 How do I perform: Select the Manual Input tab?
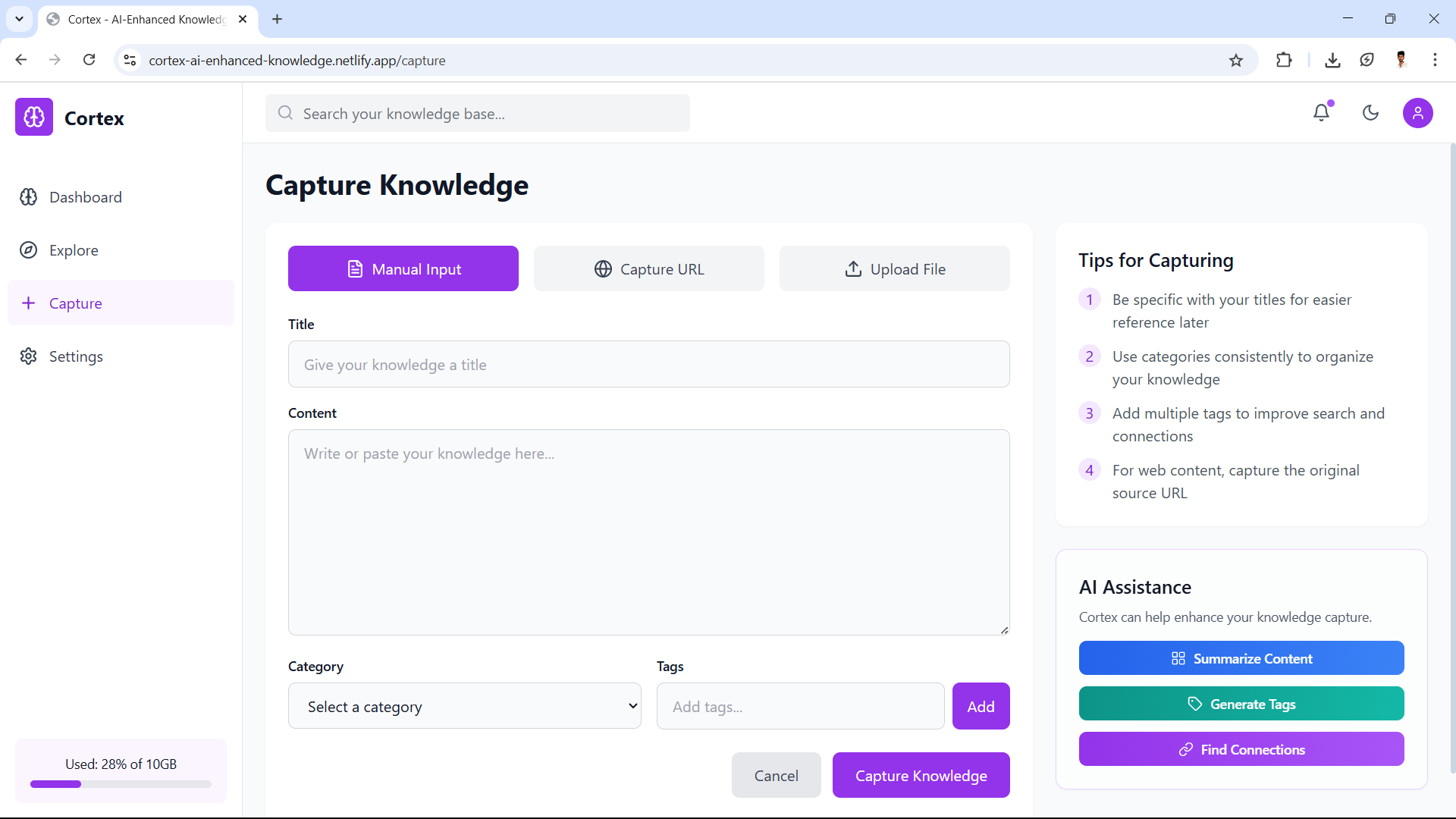click(403, 269)
